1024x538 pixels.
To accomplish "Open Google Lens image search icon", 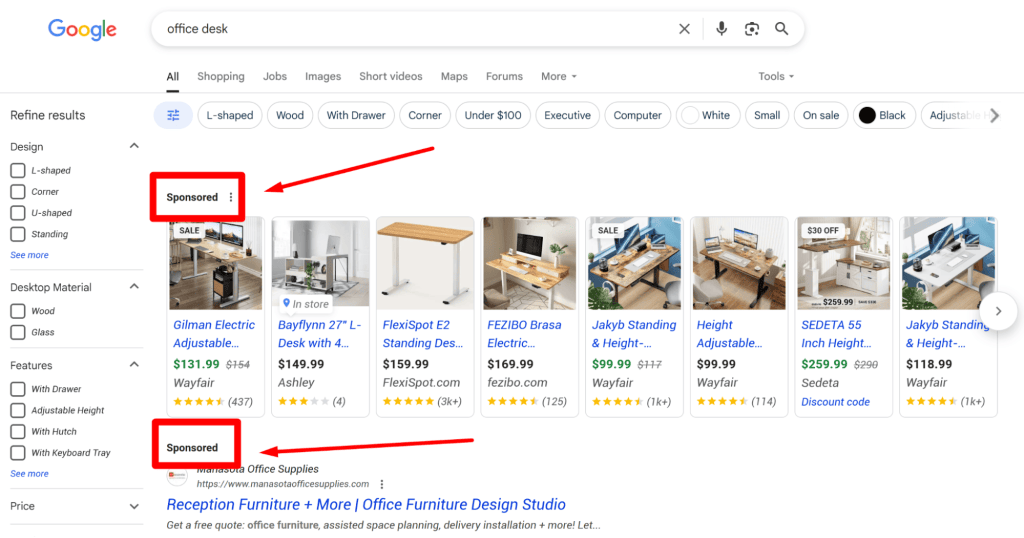I will point(752,29).
